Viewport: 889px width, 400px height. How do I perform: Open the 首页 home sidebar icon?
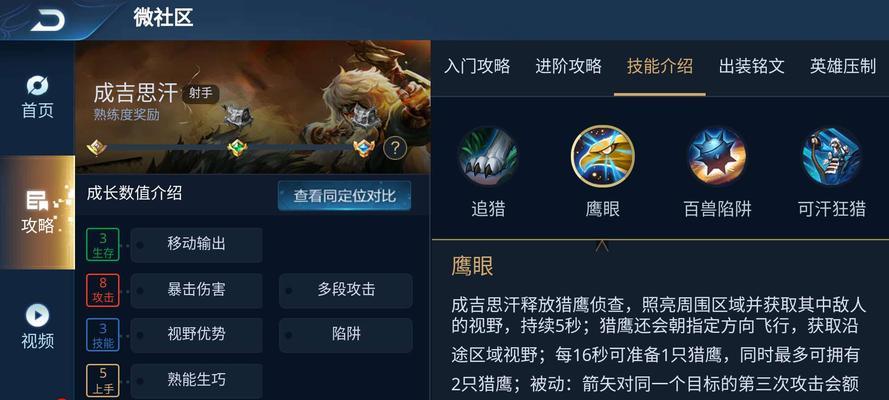click(x=37, y=97)
